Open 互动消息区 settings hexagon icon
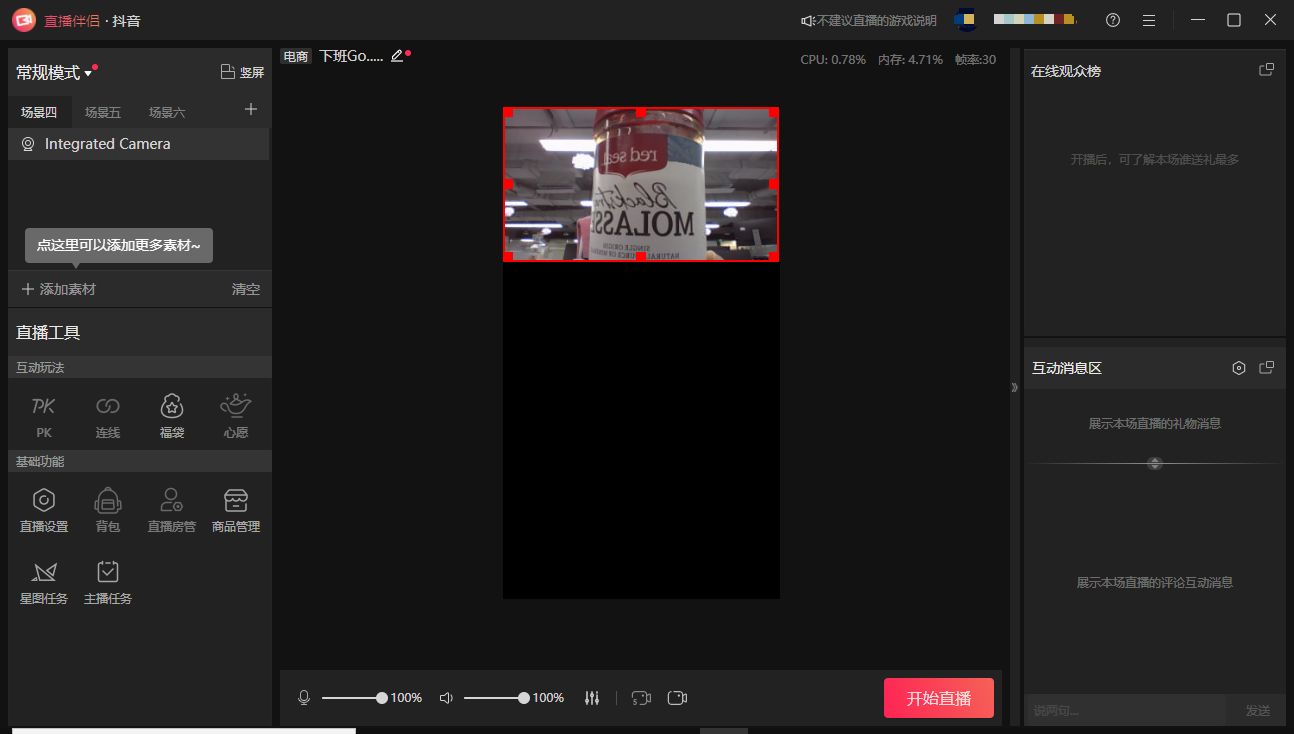This screenshot has width=1294, height=734. (1239, 368)
